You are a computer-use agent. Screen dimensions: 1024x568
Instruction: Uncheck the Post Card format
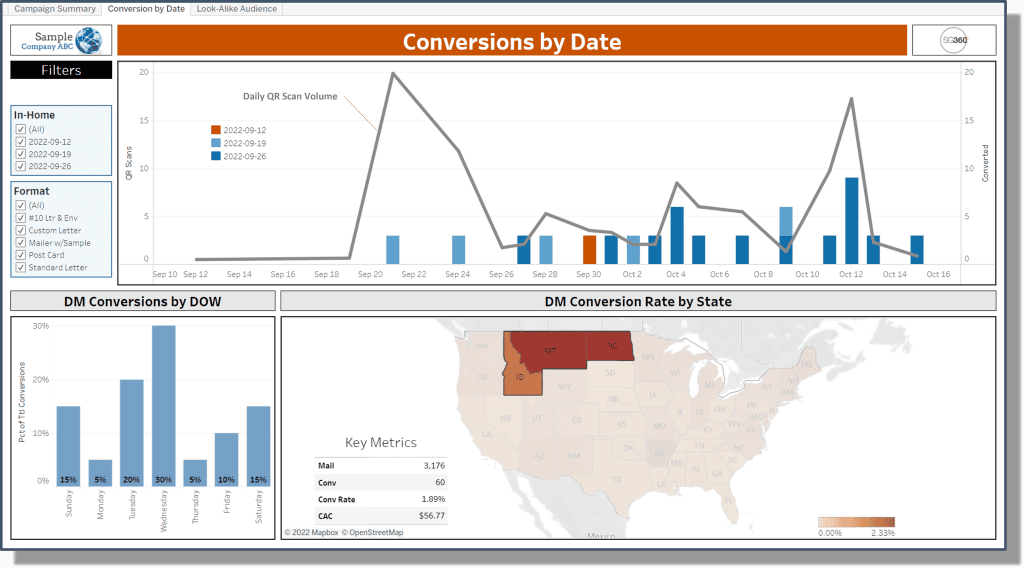point(21,255)
